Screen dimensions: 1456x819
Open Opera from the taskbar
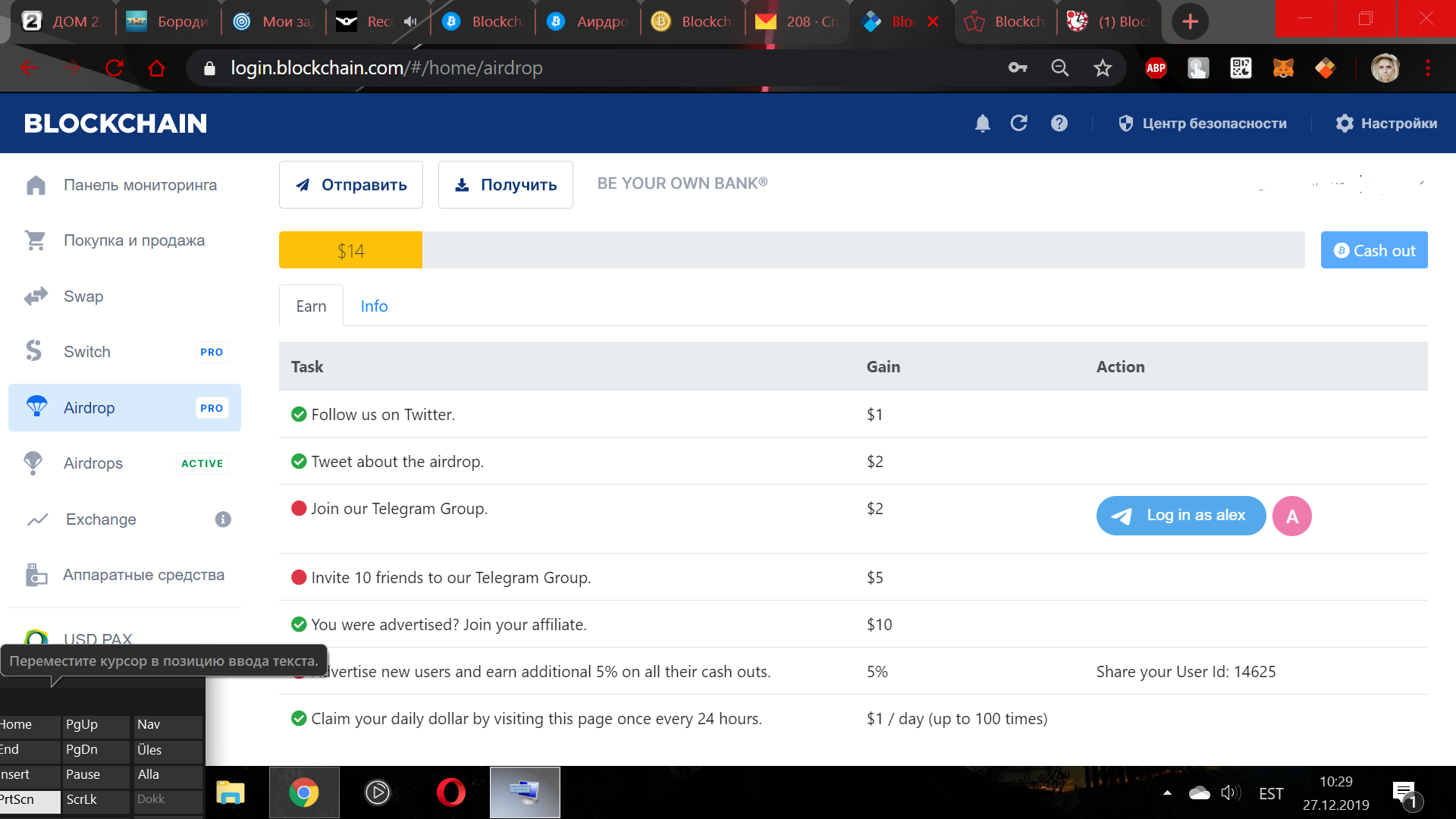click(450, 792)
